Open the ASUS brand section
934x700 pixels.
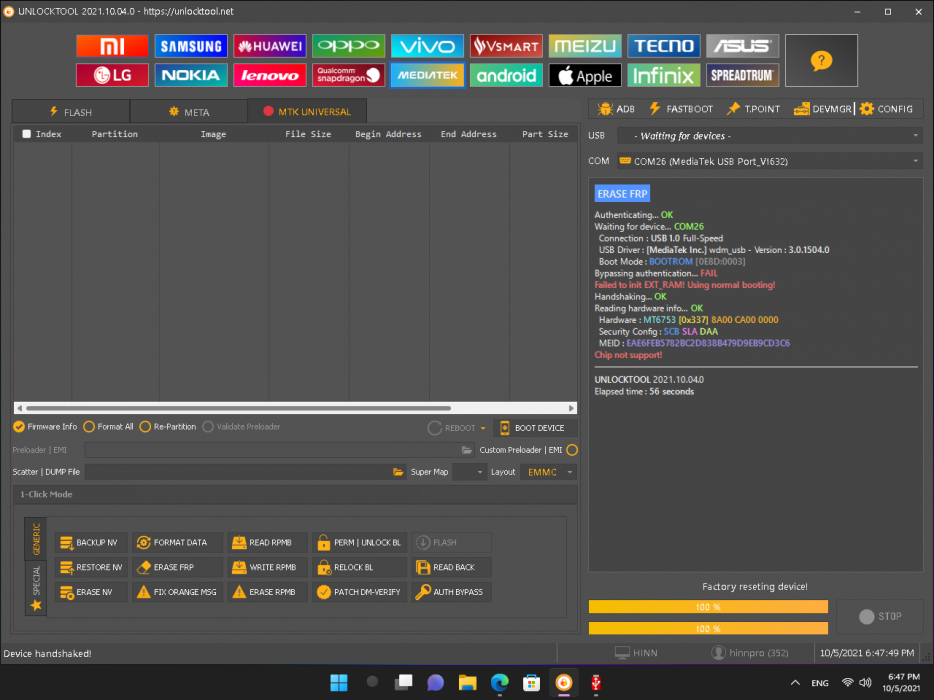(742, 46)
